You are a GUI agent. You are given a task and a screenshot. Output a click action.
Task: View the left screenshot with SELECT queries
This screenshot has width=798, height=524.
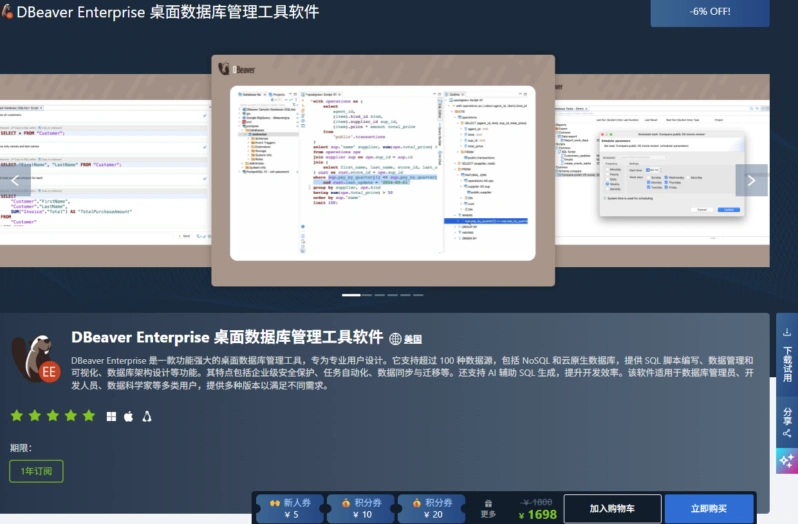(x=105, y=170)
